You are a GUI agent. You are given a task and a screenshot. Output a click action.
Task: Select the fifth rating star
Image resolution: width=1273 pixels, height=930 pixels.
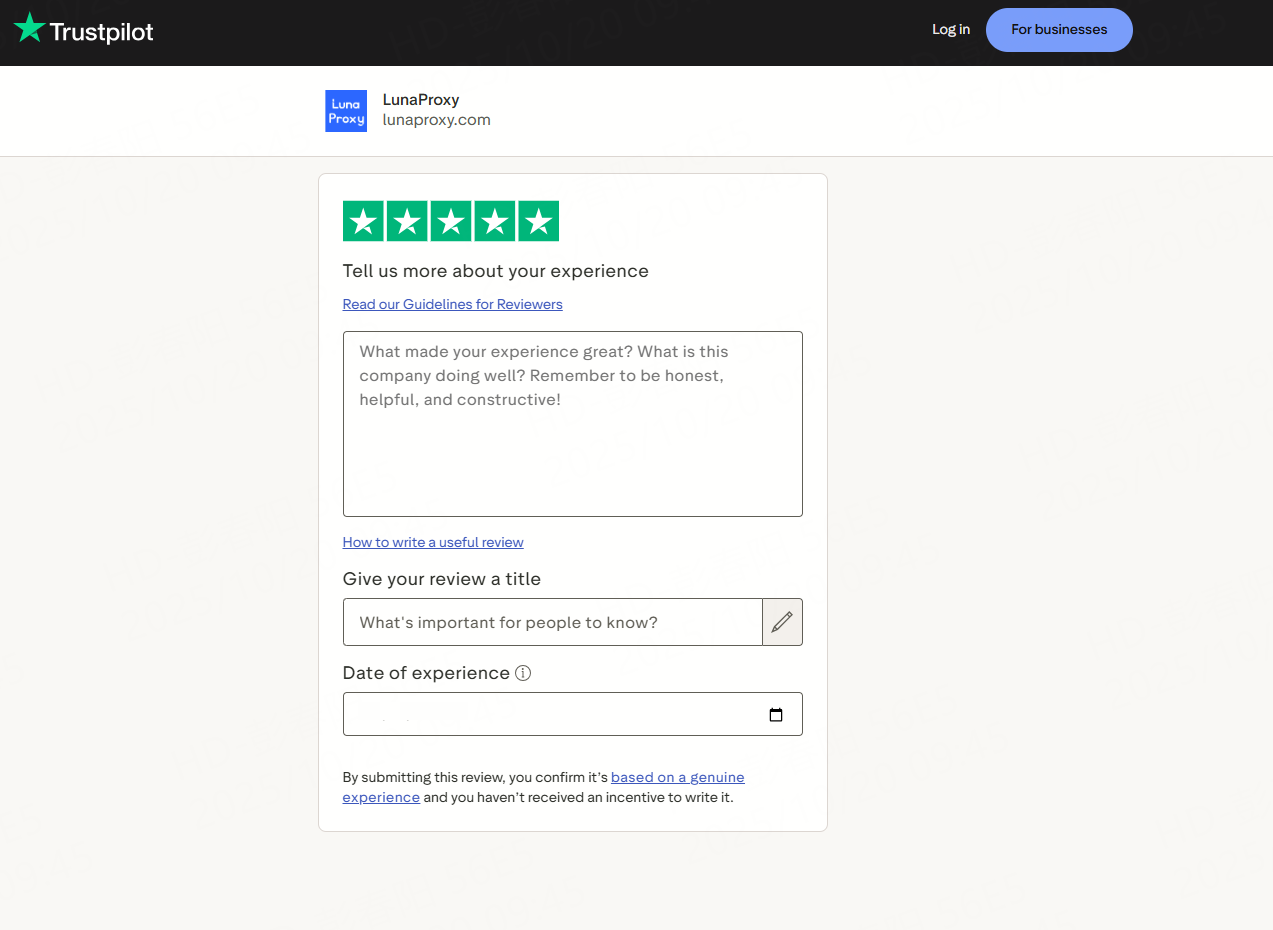tap(539, 221)
